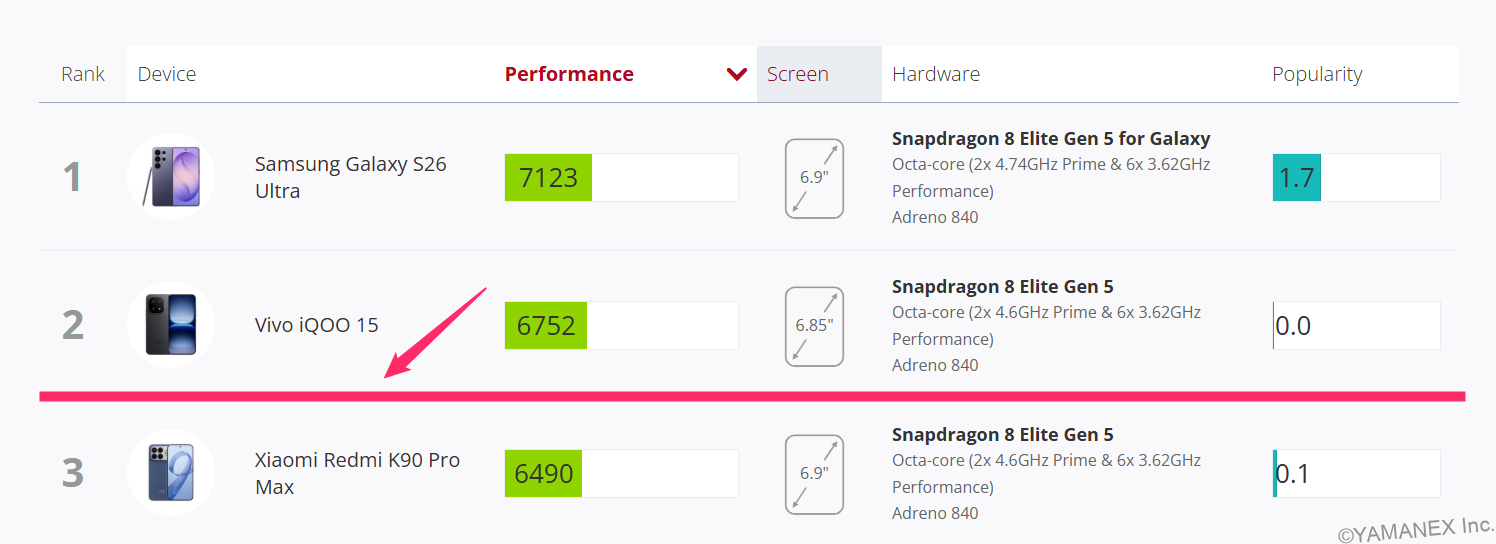Click the 6752 performance score bar
Viewport: 1496px width, 544px height.
(622, 326)
